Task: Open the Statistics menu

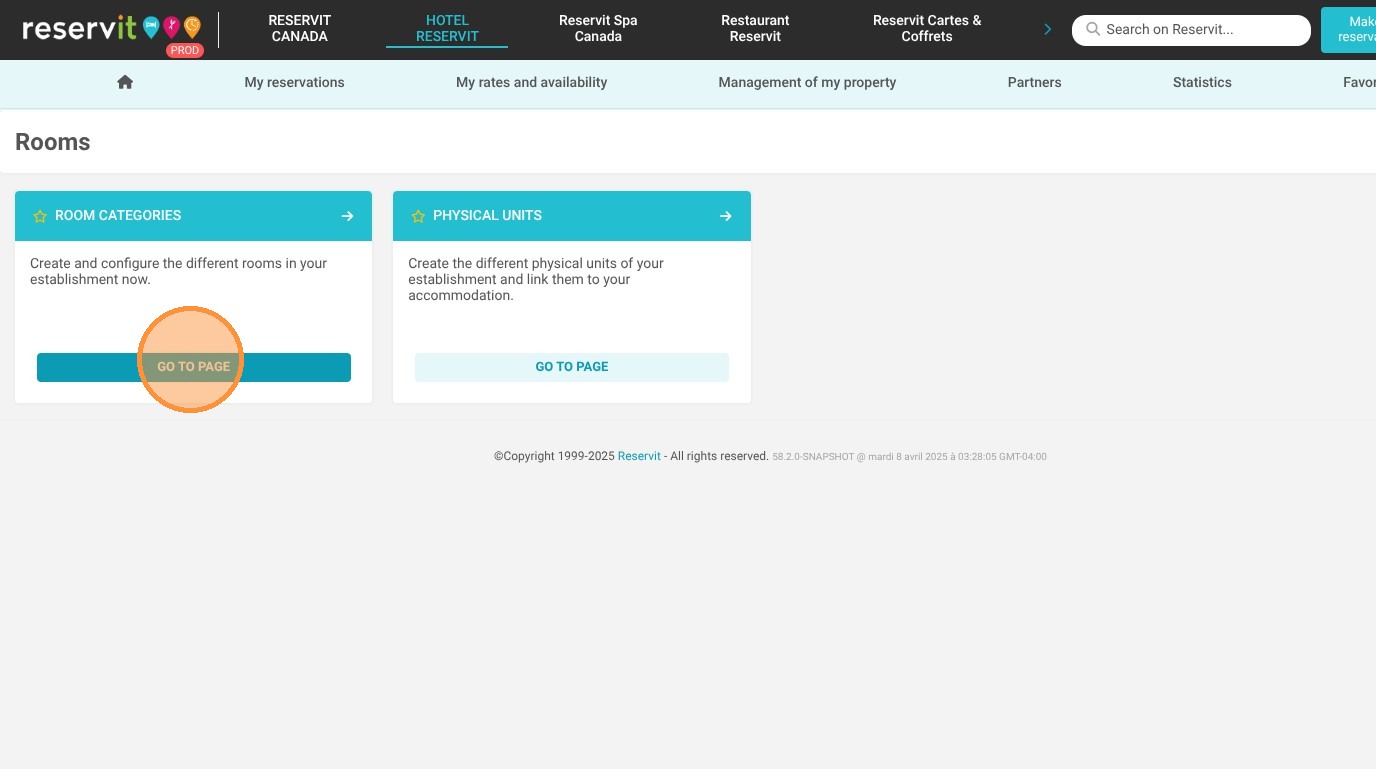Action: click(x=1202, y=82)
